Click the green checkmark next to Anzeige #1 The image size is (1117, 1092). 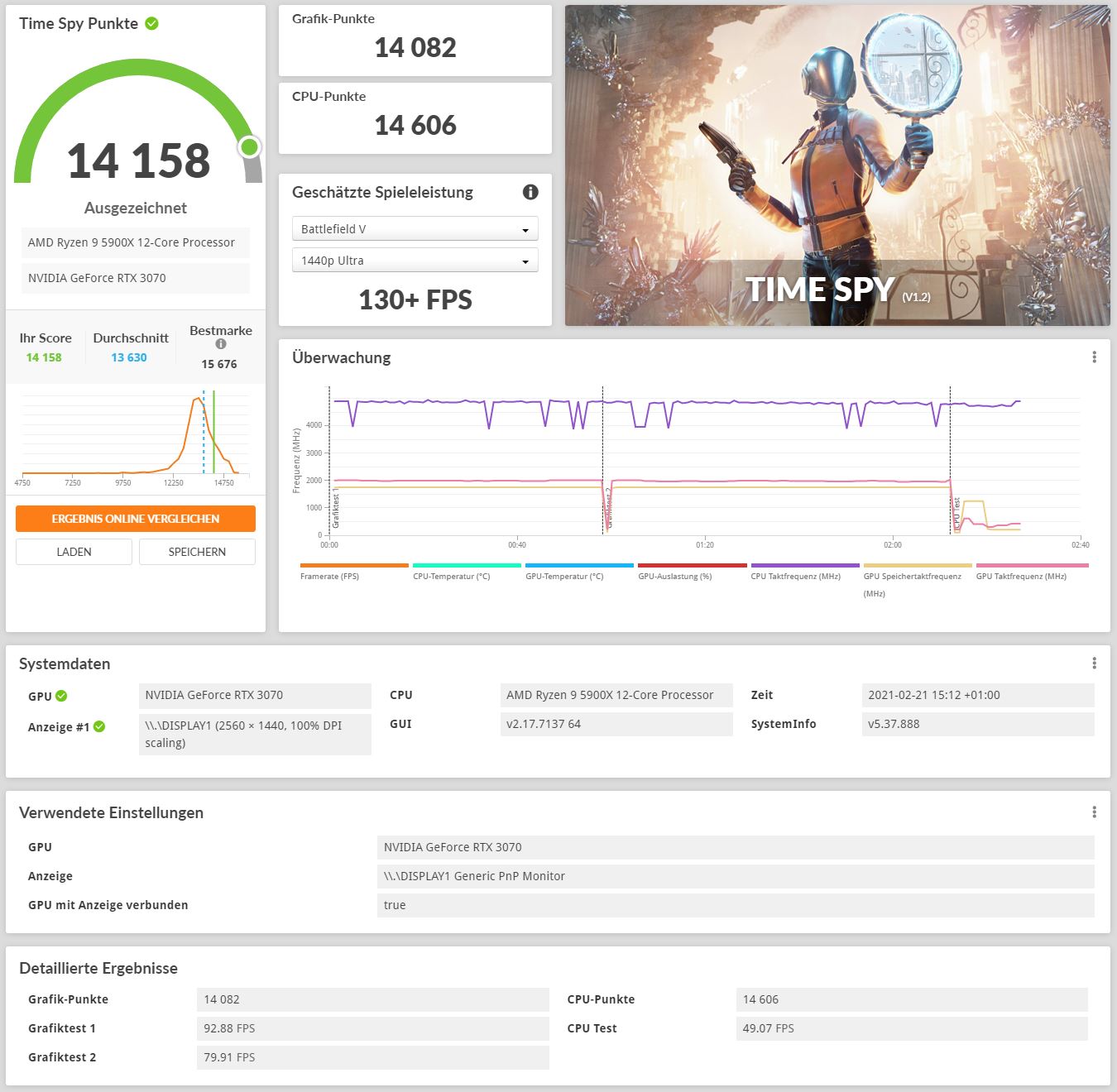point(99,726)
